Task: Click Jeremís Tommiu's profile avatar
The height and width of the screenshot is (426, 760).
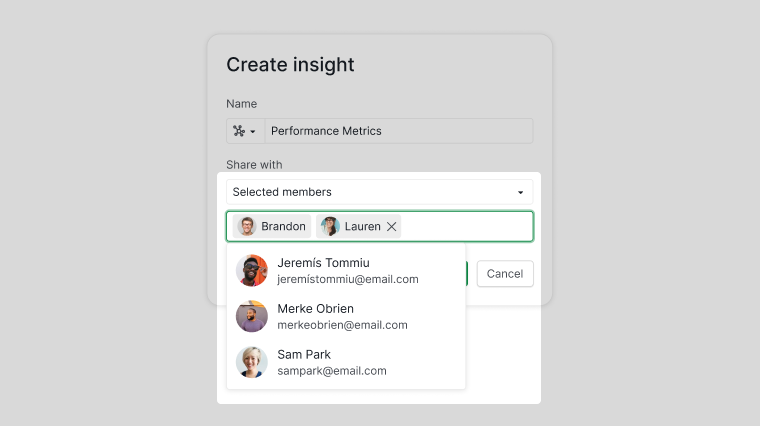Action: click(252, 270)
